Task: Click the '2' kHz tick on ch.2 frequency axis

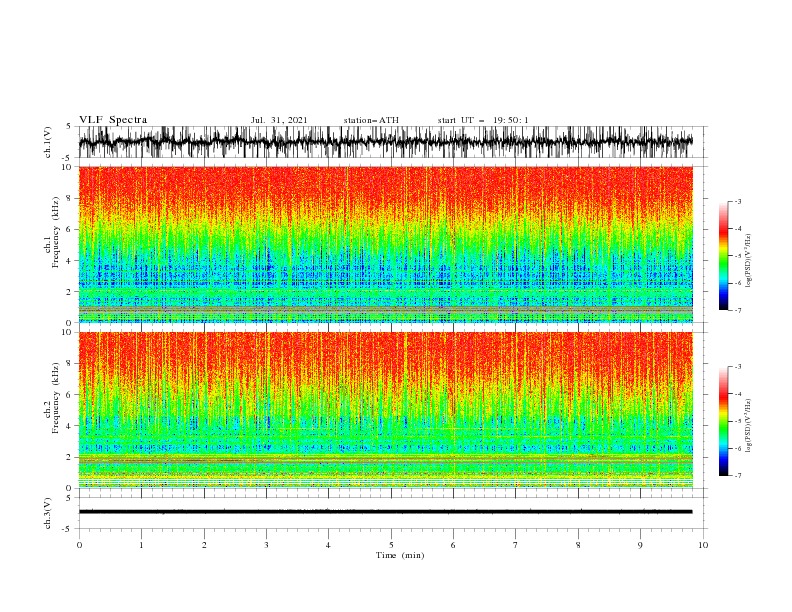Action: pos(70,457)
